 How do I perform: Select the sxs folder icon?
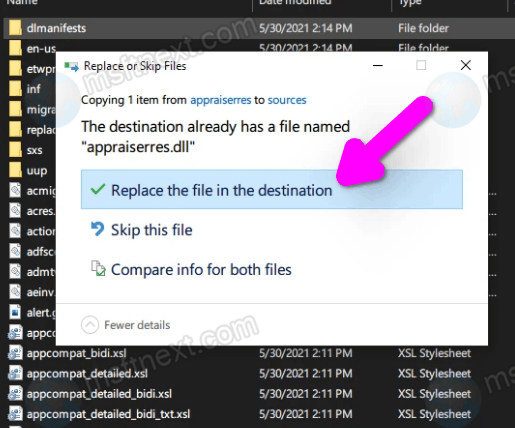click(x=15, y=150)
